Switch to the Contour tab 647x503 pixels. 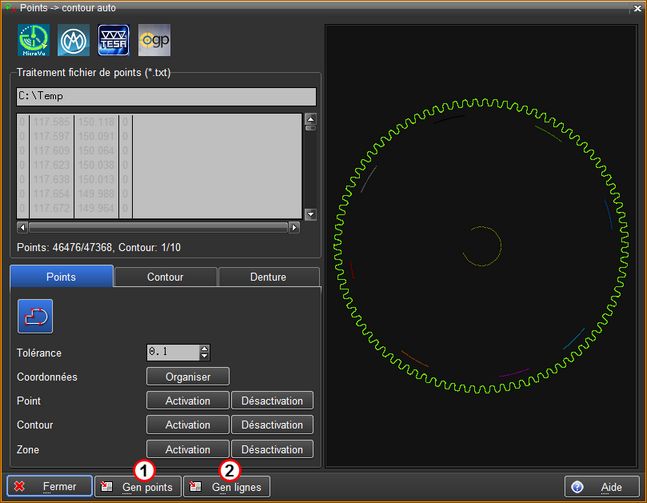[x=165, y=277]
